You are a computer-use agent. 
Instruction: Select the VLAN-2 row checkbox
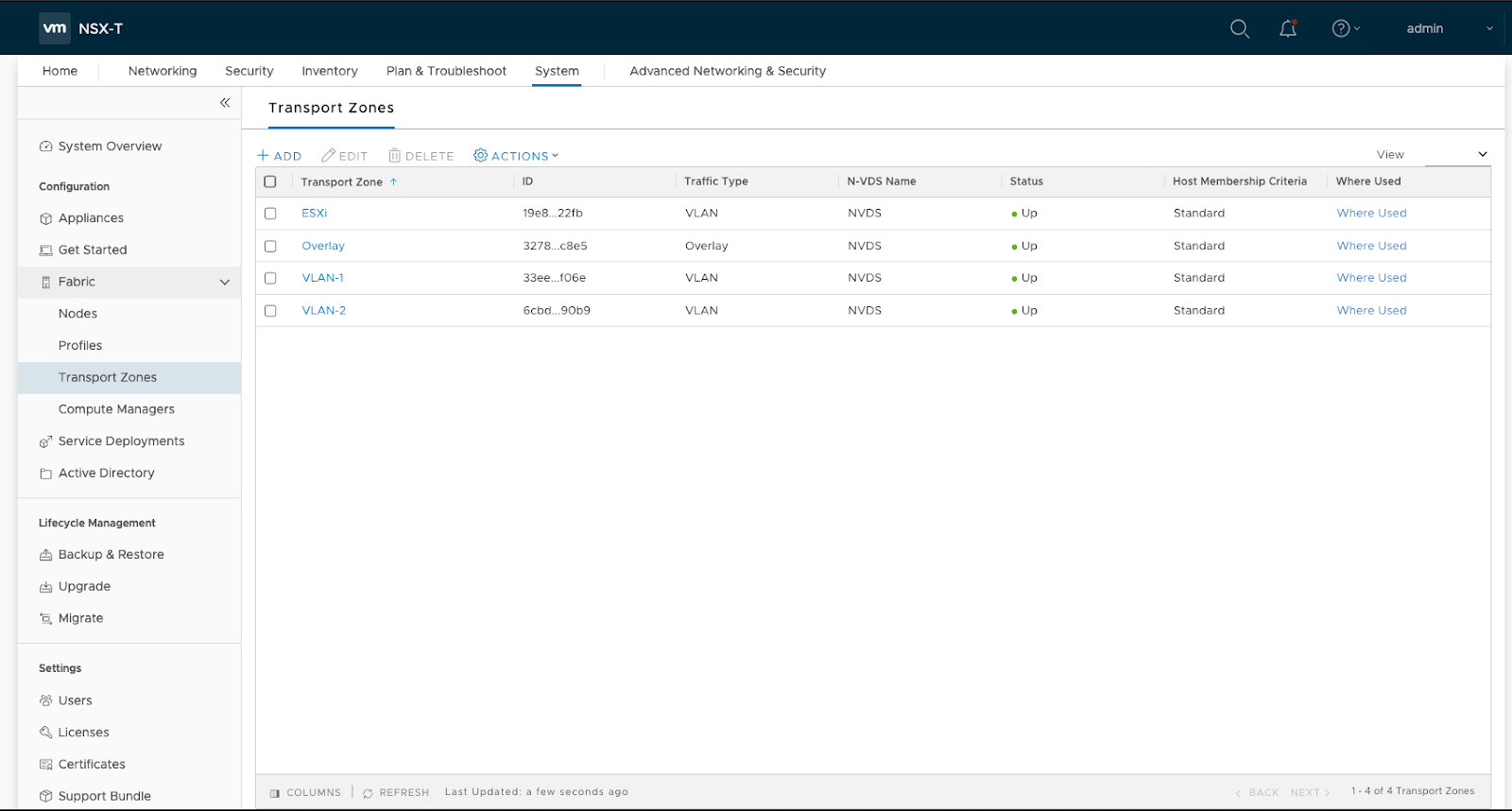pos(270,311)
